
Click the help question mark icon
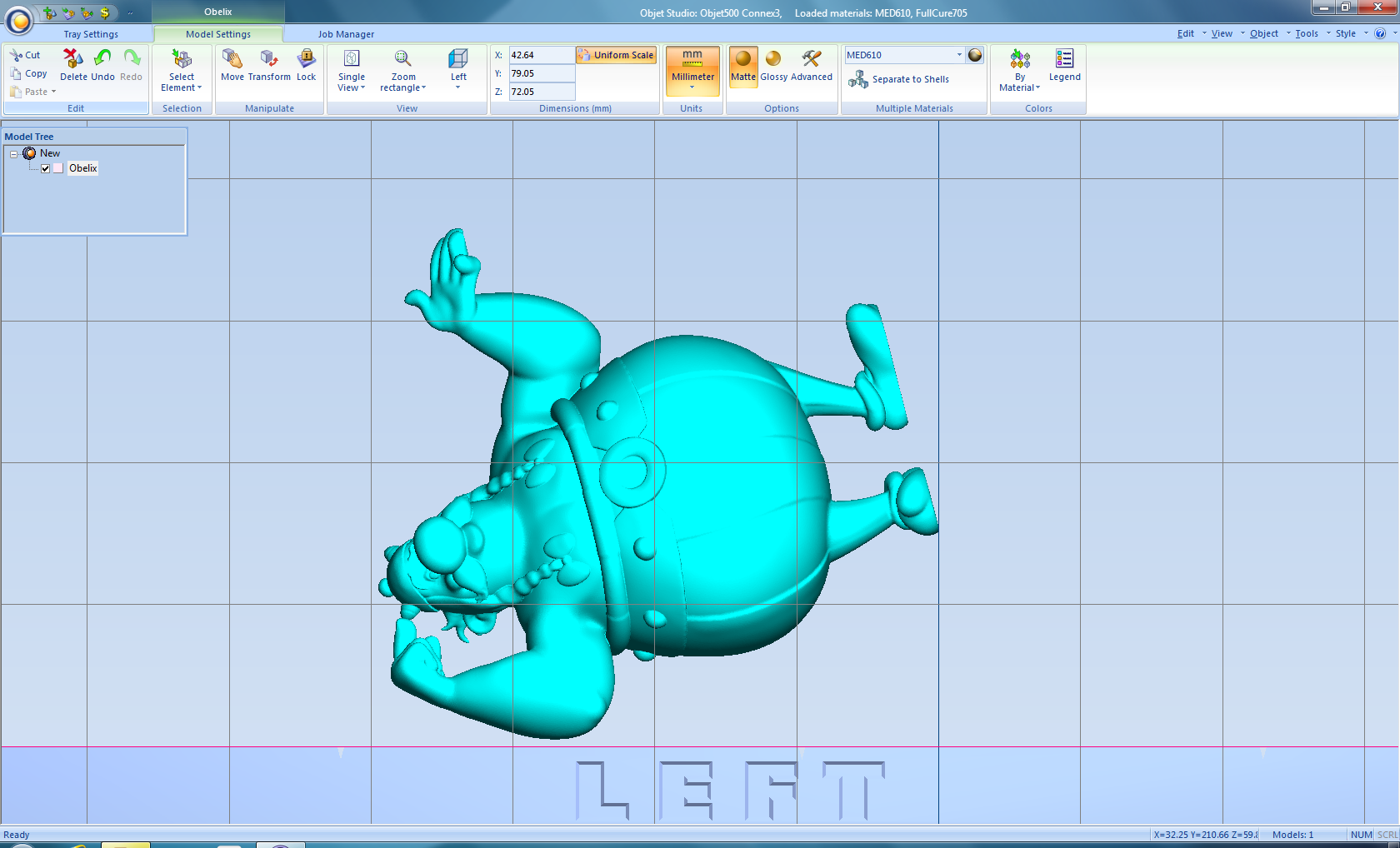coord(1380,33)
